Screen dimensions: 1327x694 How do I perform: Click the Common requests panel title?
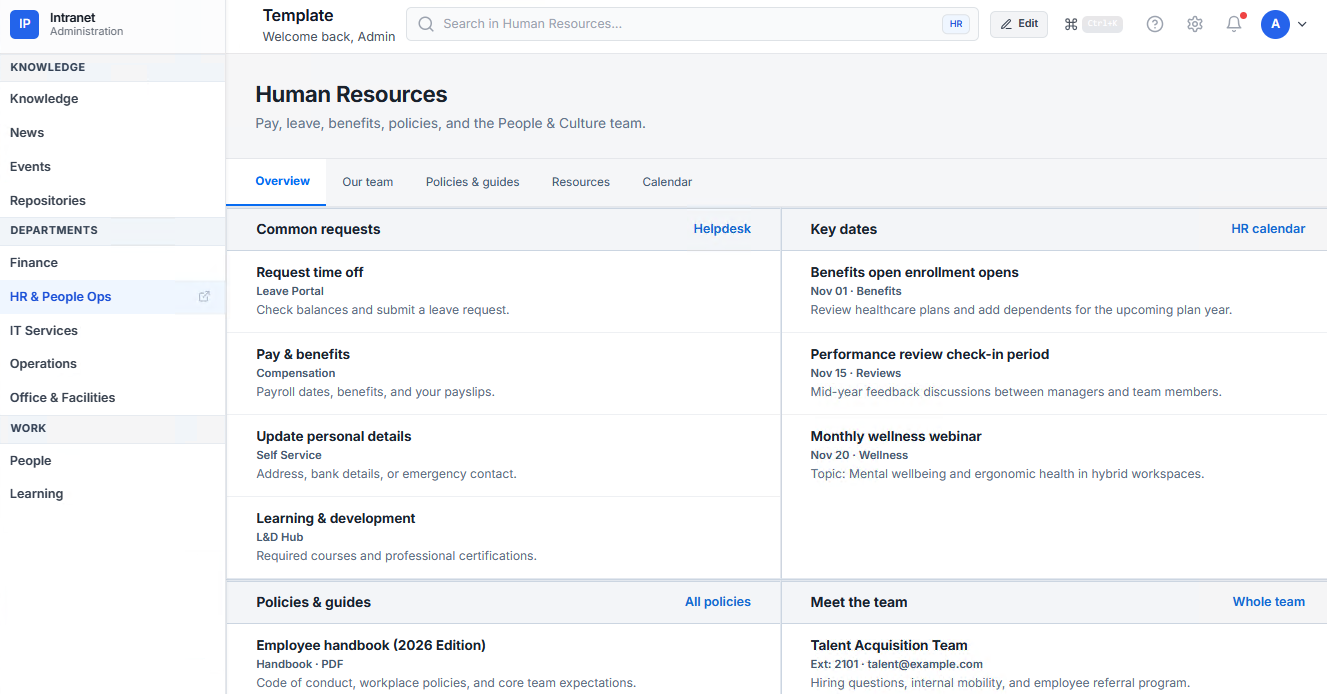pyautogui.click(x=318, y=229)
